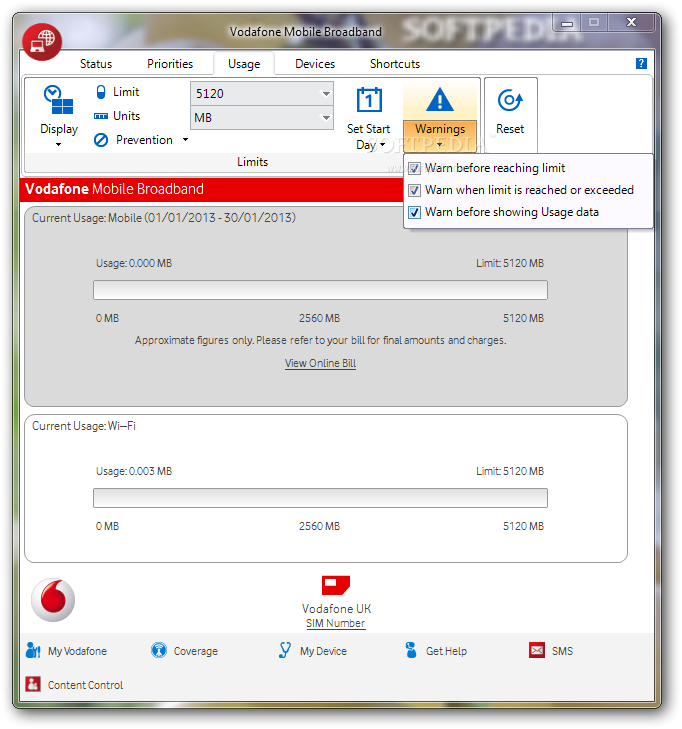The height and width of the screenshot is (729, 682).
Task: Open the Coverage link
Action: coord(196,651)
